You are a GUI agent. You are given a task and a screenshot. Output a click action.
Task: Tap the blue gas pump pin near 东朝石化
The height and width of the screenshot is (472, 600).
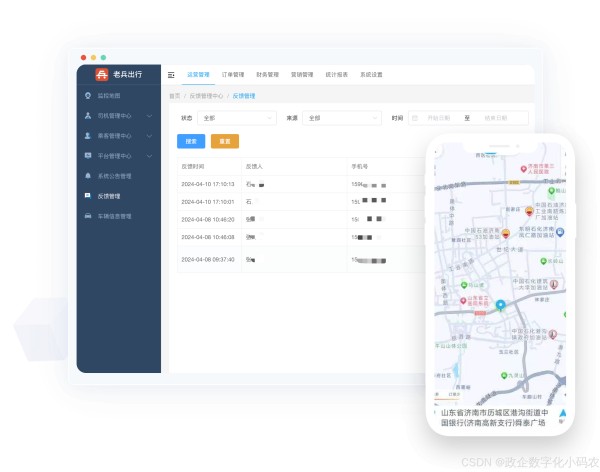pos(560,232)
